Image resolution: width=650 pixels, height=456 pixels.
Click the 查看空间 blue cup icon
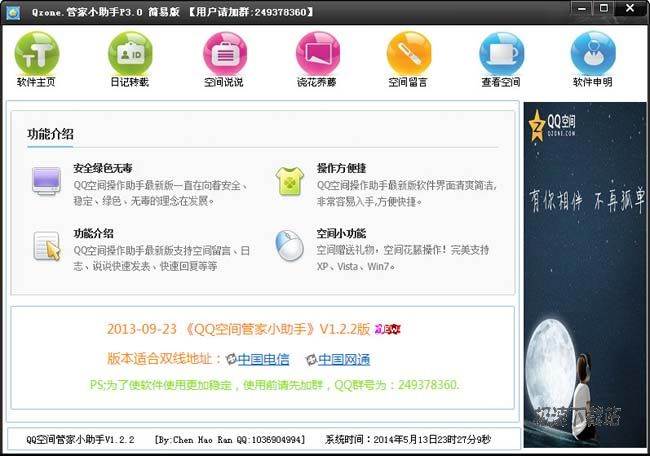(x=502, y=54)
